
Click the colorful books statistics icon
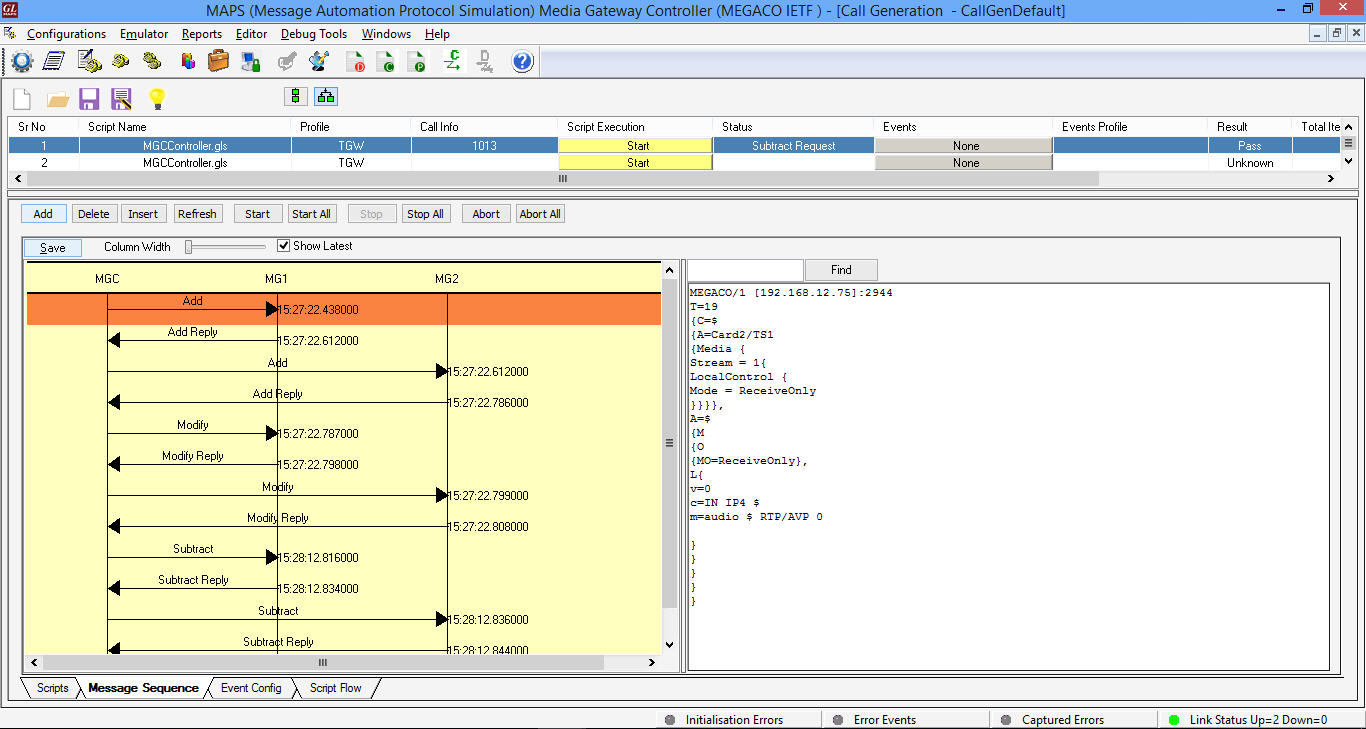[x=188, y=62]
